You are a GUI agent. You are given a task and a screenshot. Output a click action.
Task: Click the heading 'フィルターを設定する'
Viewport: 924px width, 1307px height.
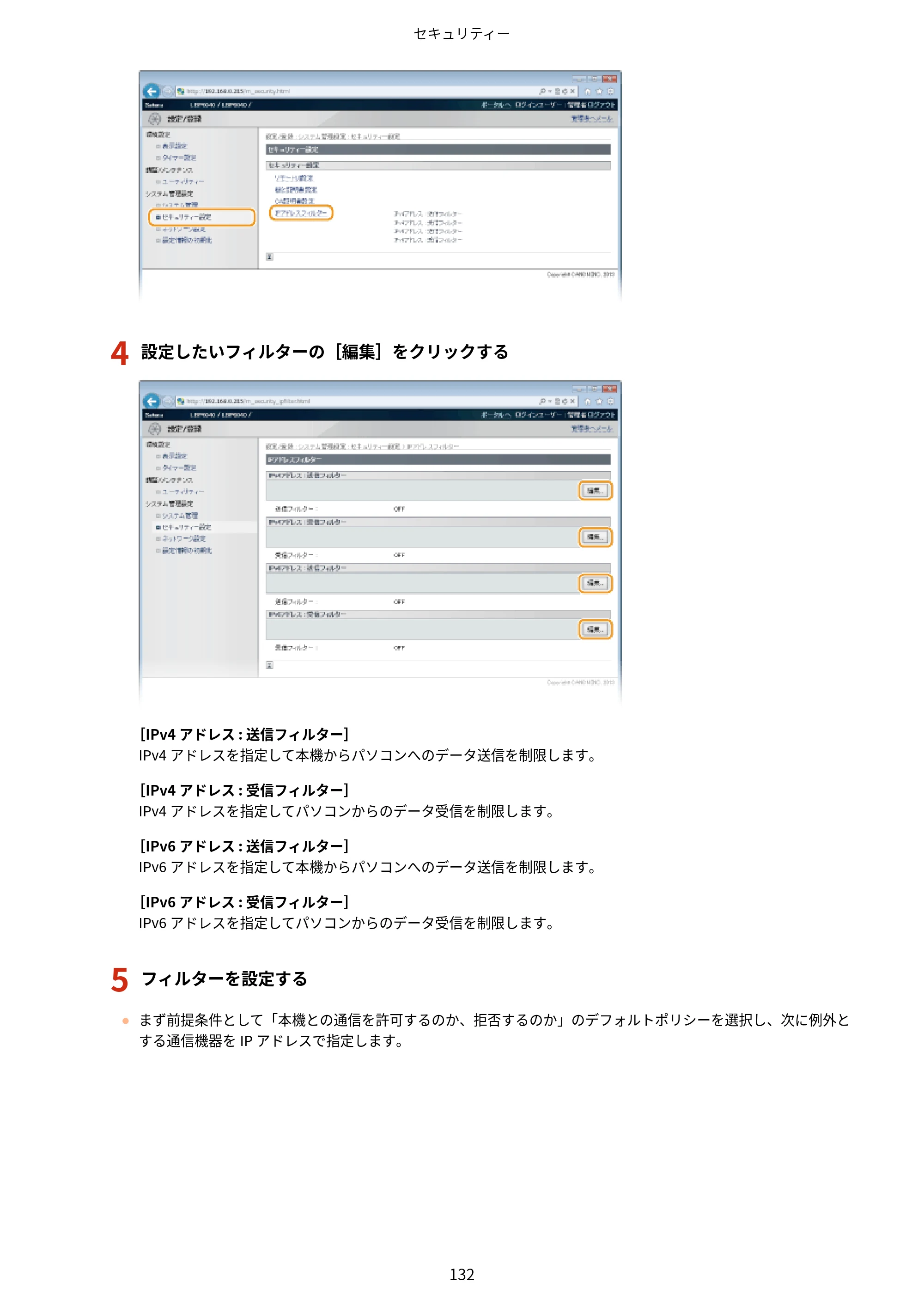coord(225,979)
